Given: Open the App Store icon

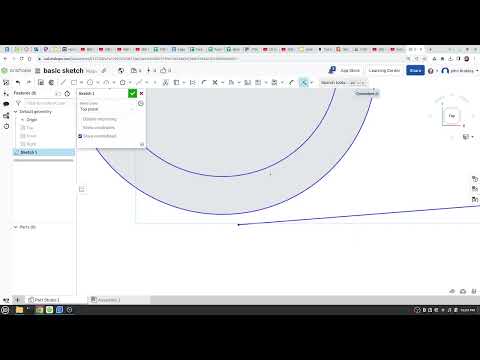Looking at the screenshot, I should point(332,70).
